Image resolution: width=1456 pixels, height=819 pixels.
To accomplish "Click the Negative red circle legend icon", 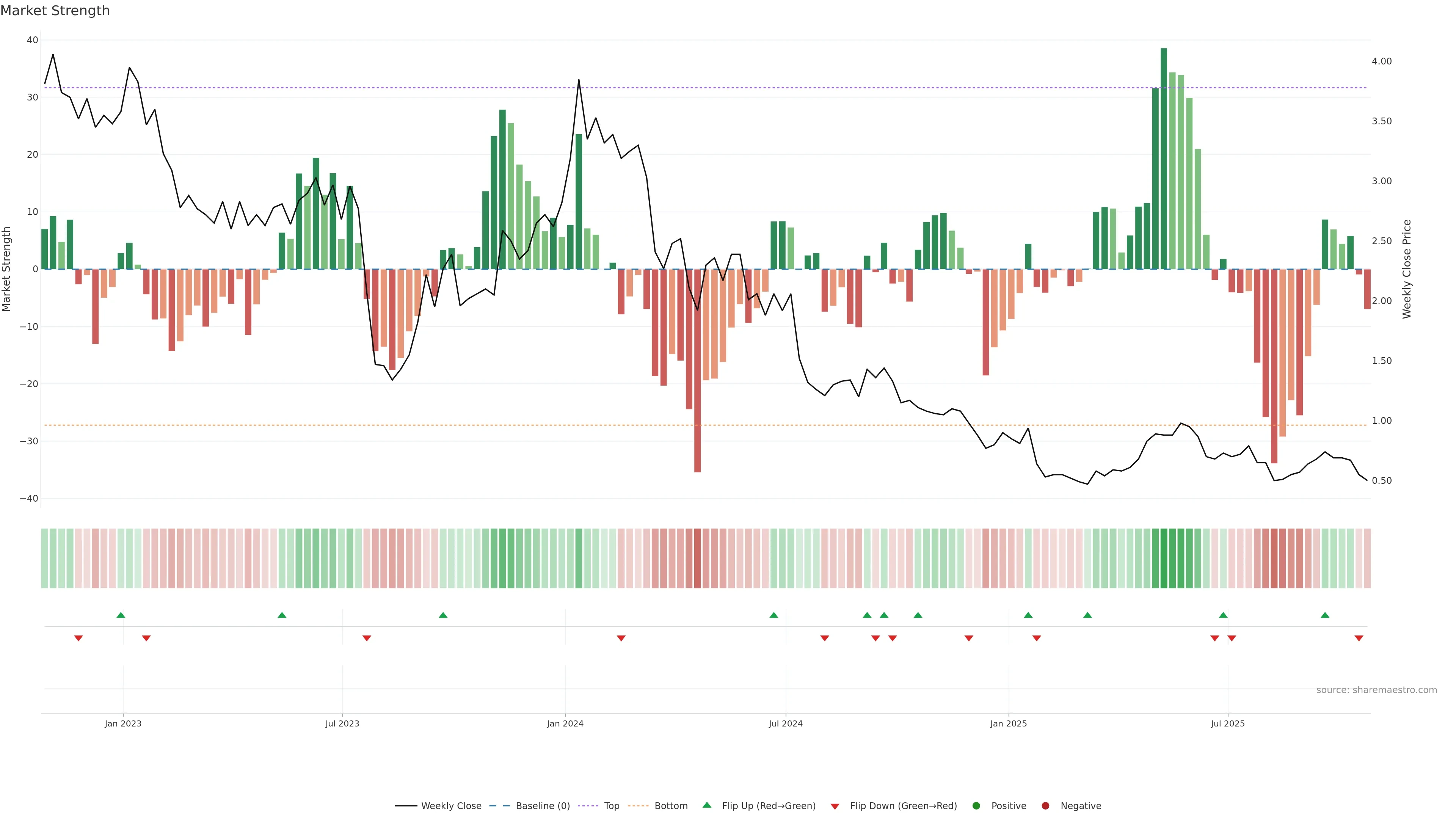I will (x=1045, y=806).
